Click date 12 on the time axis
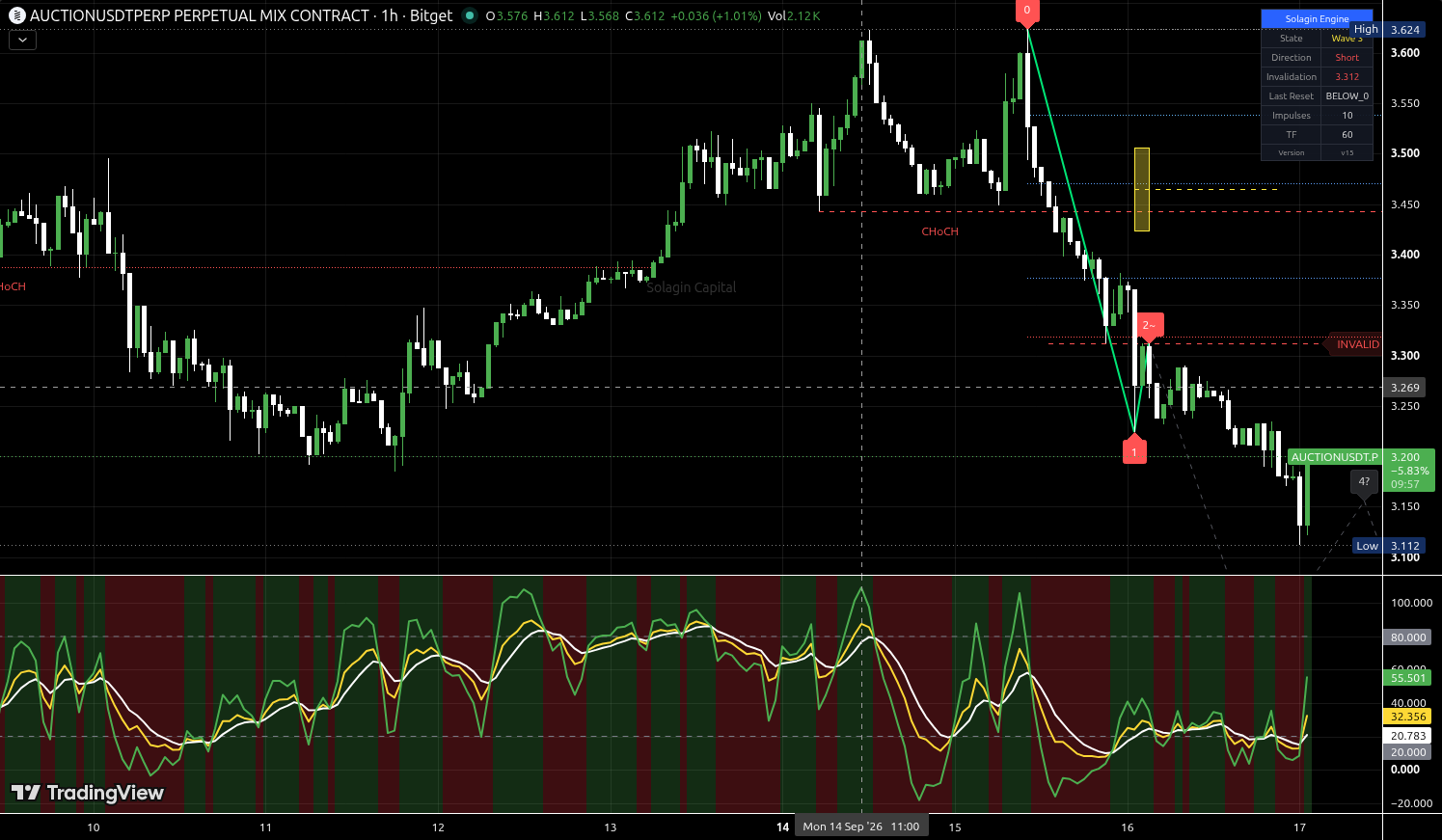This screenshot has height=840, width=1442. click(x=438, y=826)
